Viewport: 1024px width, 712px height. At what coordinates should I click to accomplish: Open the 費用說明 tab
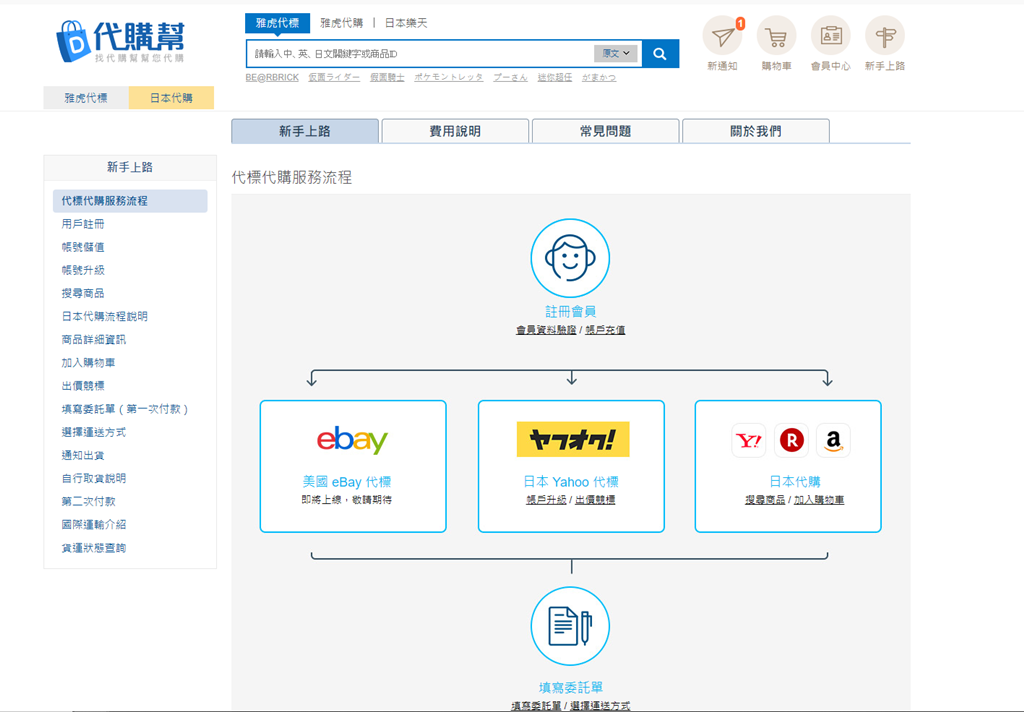pos(455,131)
